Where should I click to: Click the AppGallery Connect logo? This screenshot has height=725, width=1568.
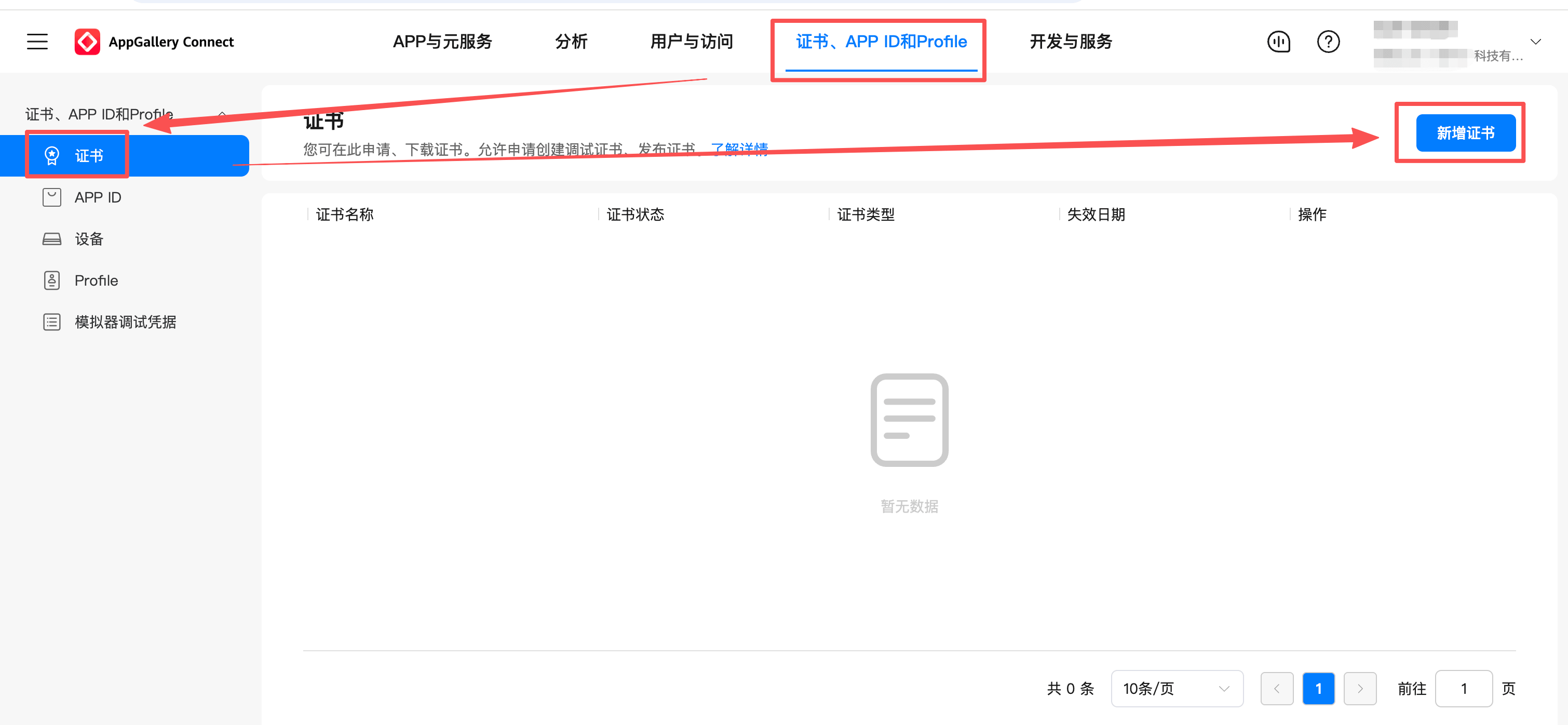(154, 42)
